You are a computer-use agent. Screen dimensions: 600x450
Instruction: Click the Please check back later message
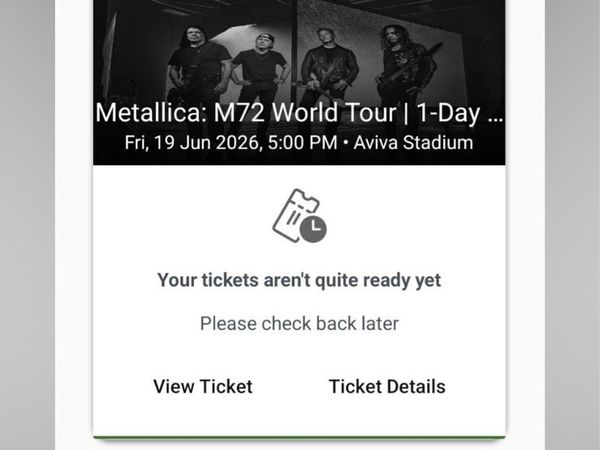299,324
